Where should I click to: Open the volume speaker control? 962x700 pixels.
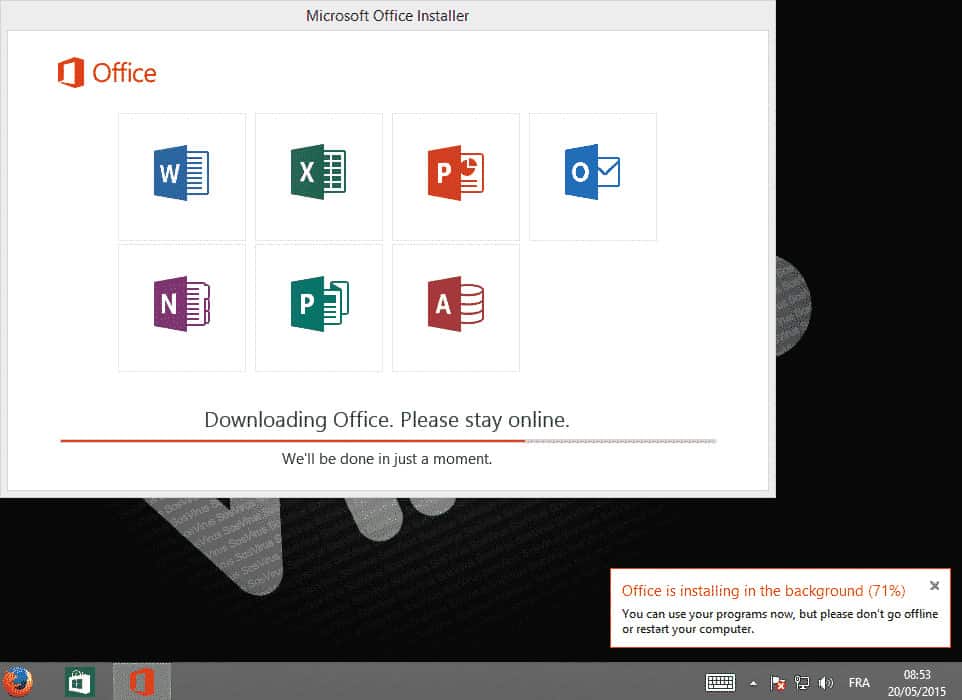(x=826, y=684)
